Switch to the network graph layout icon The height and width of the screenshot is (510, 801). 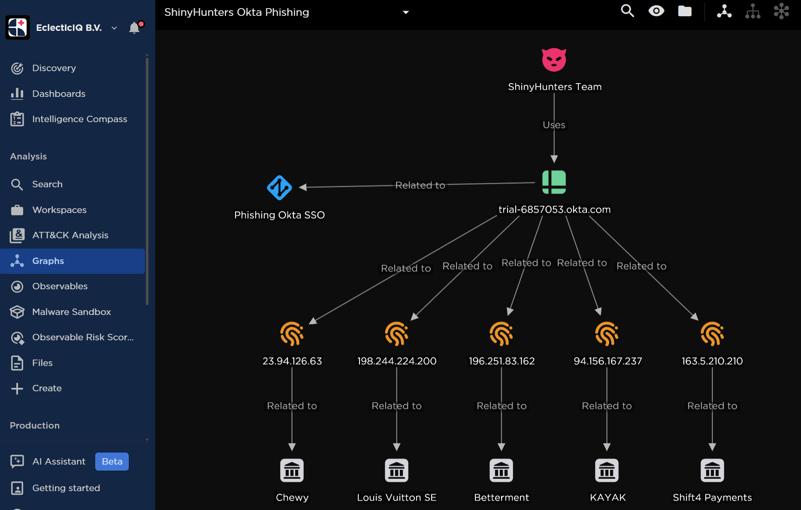pyautogui.click(x=724, y=11)
